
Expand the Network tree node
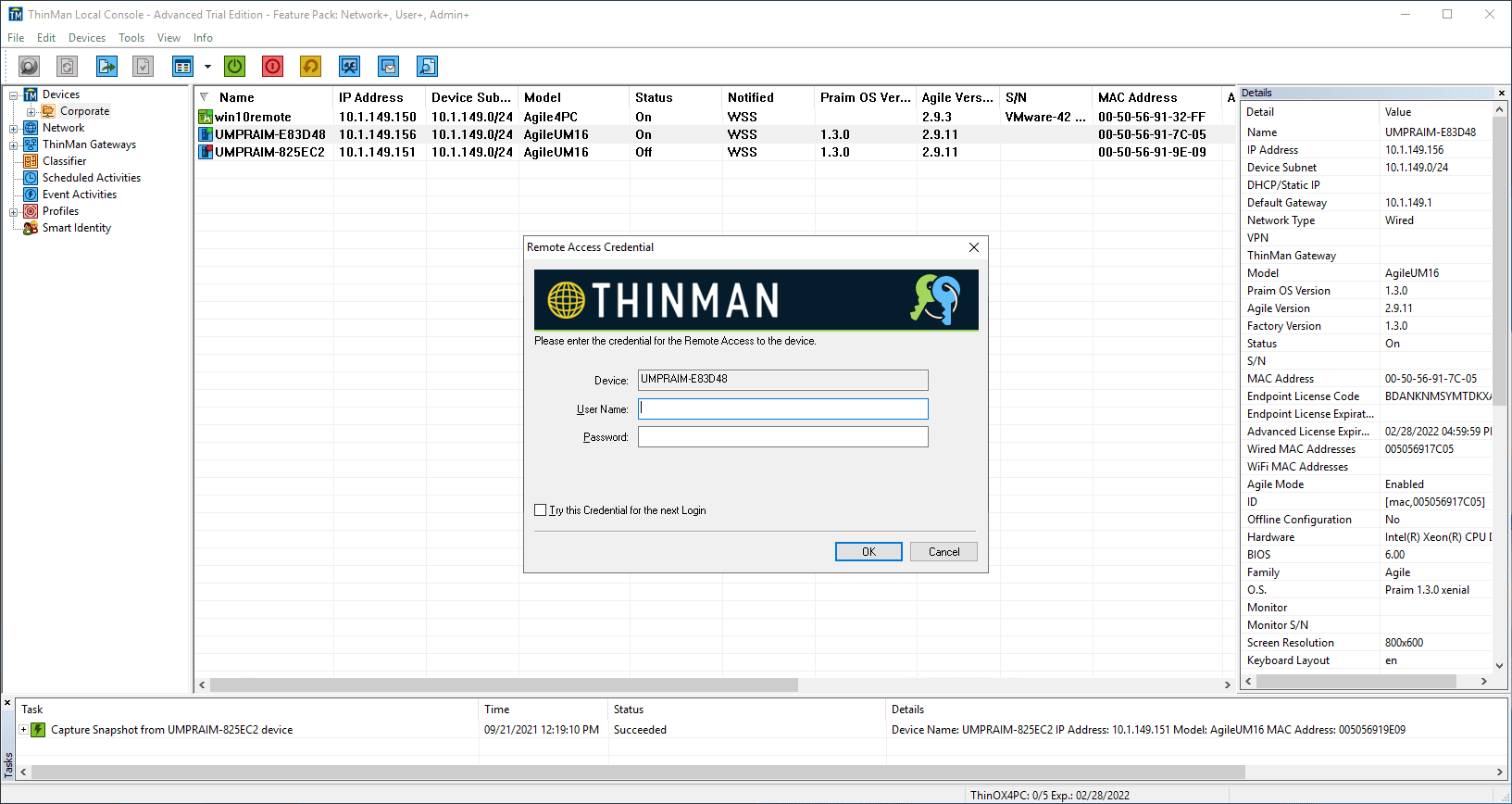click(x=14, y=128)
